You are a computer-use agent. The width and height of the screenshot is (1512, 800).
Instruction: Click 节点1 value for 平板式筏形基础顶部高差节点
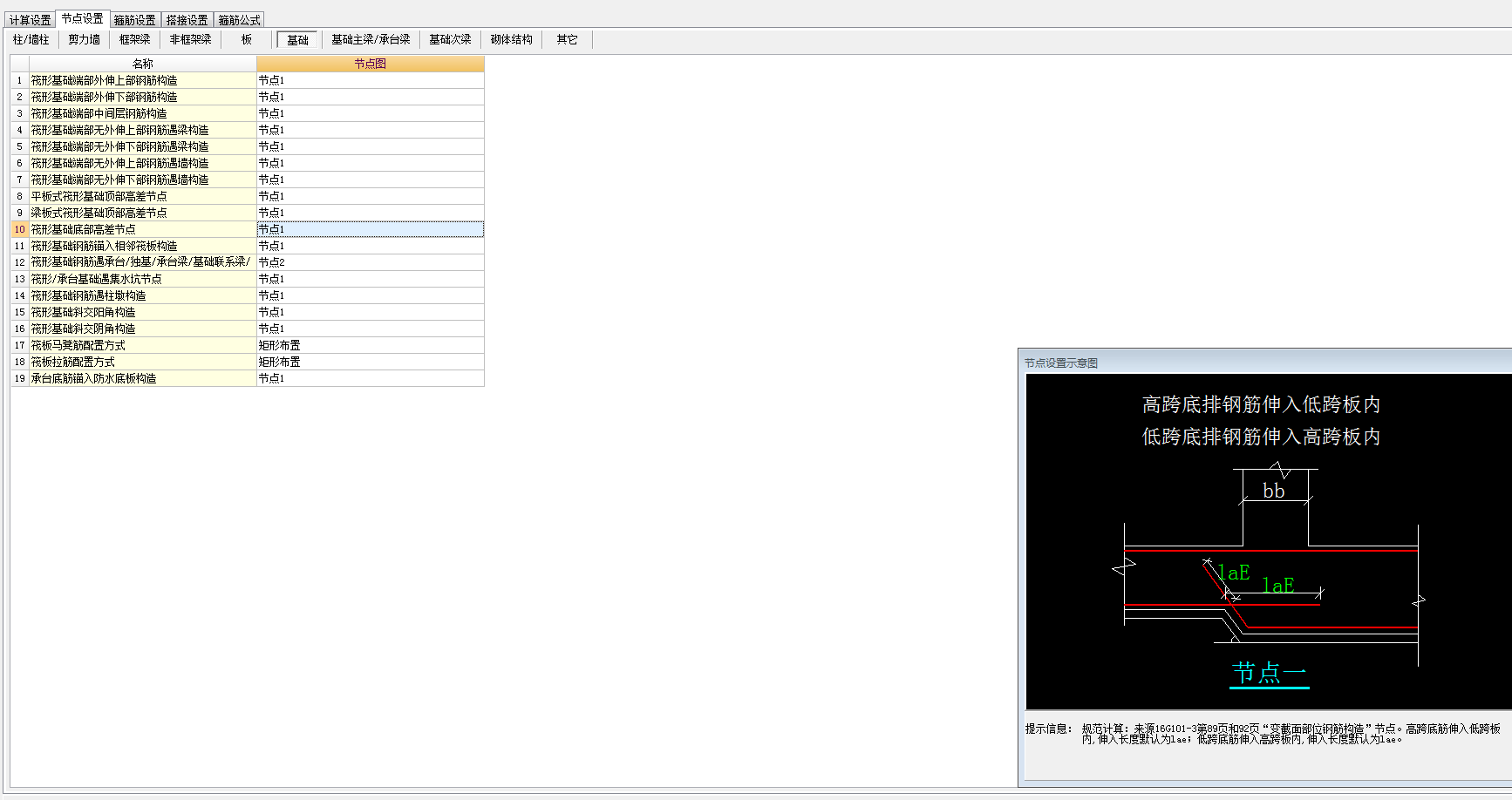pos(370,196)
